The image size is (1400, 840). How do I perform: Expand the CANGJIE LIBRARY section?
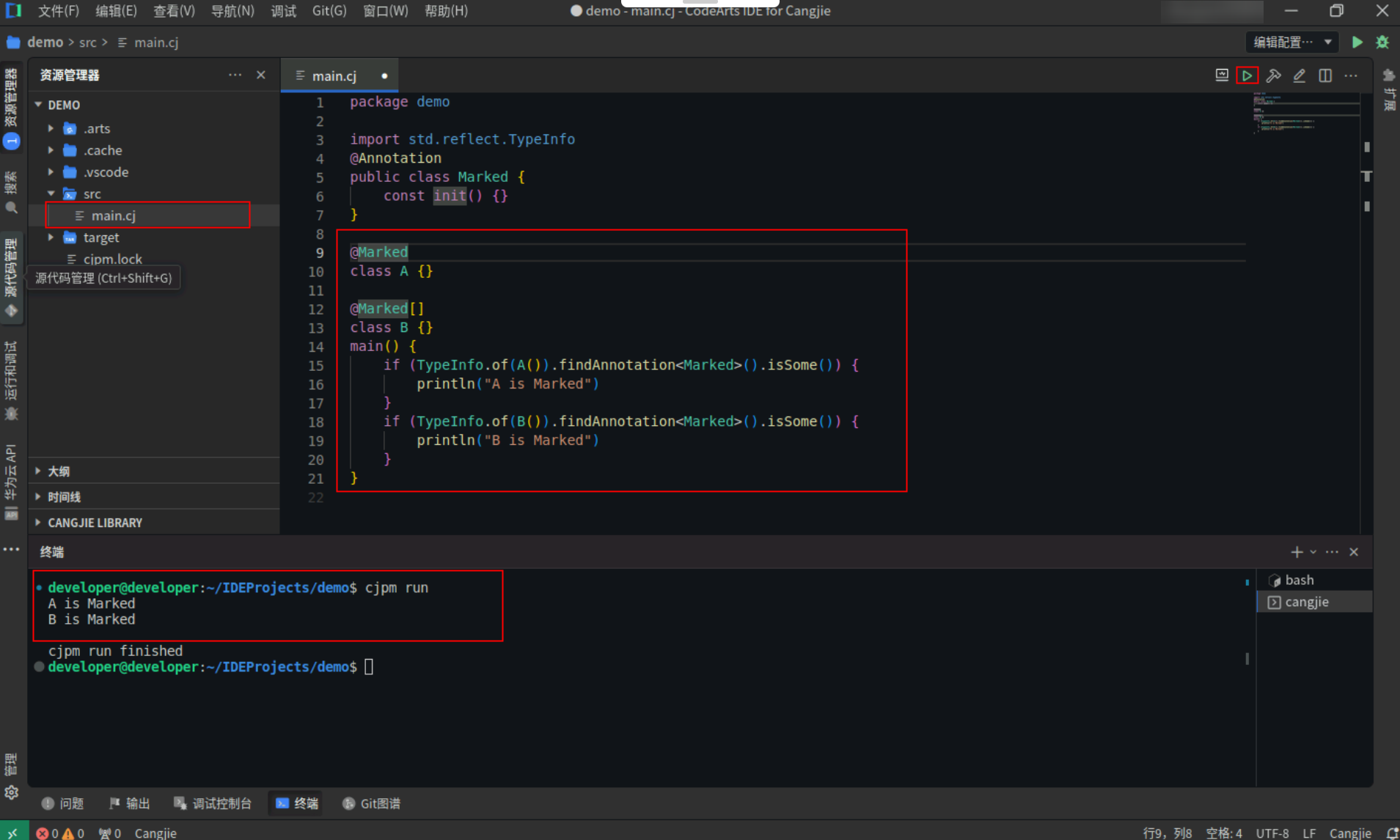coord(154,523)
